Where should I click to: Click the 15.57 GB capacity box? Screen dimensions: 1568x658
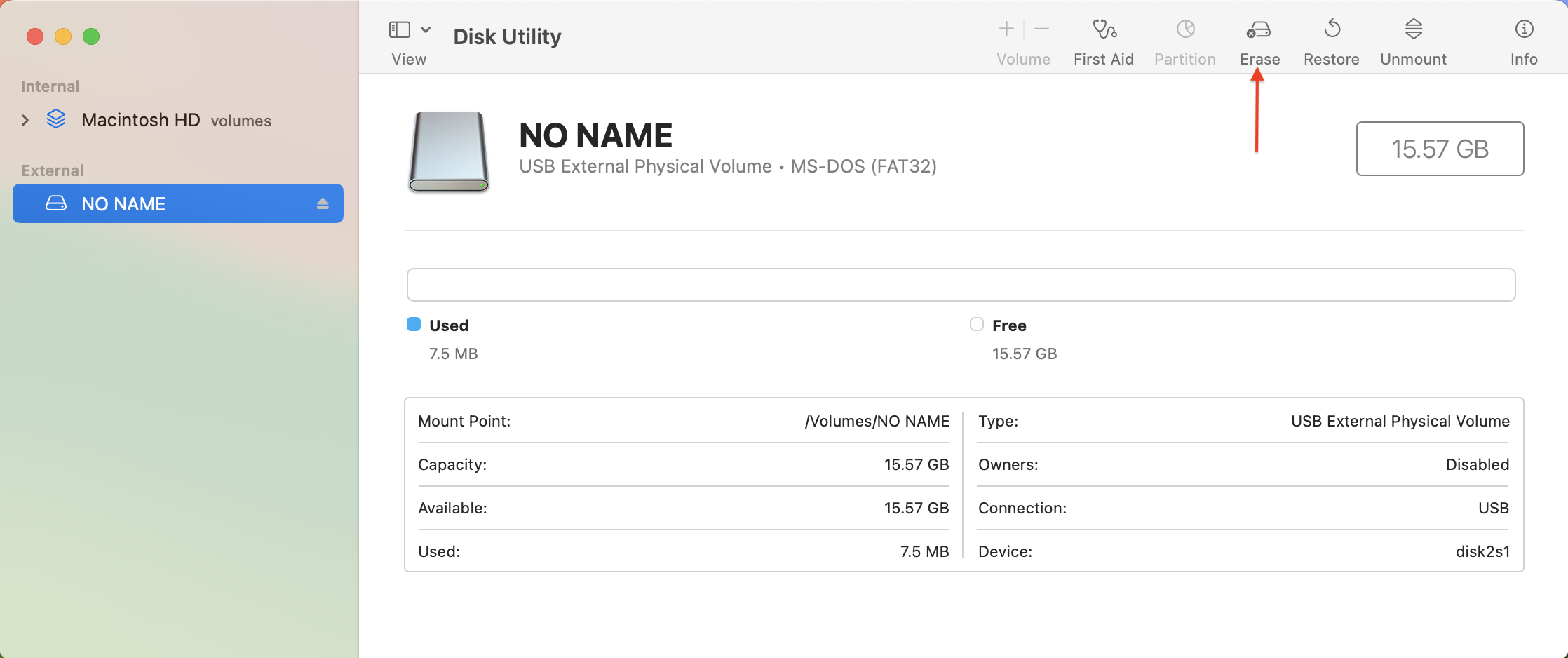pyautogui.click(x=1440, y=149)
